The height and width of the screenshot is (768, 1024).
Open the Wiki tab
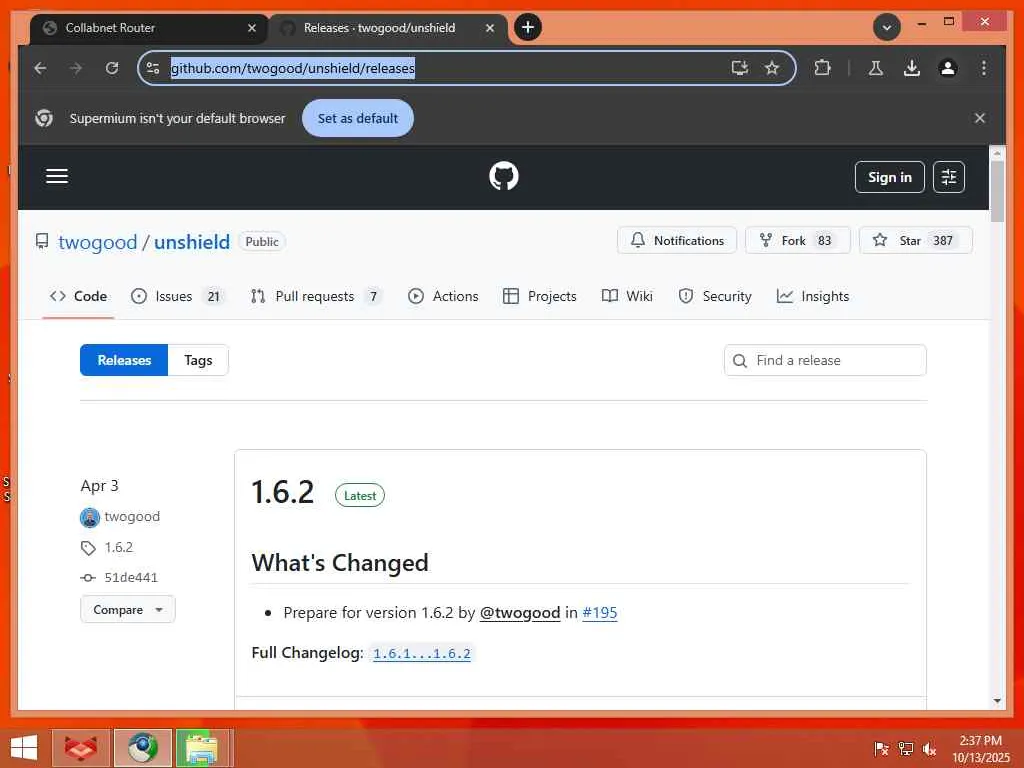627,296
